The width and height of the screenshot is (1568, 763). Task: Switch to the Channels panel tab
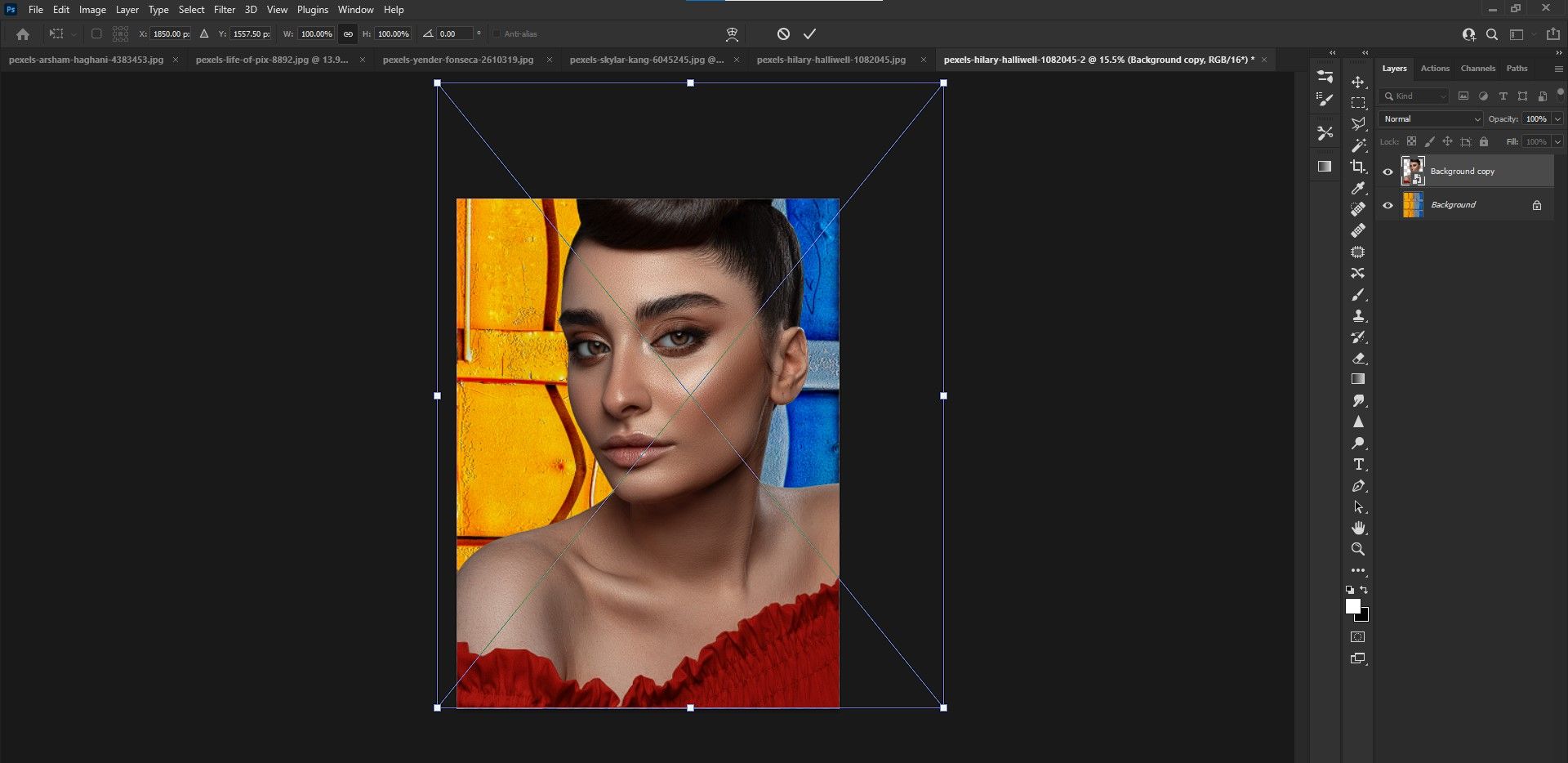click(1477, 69)
